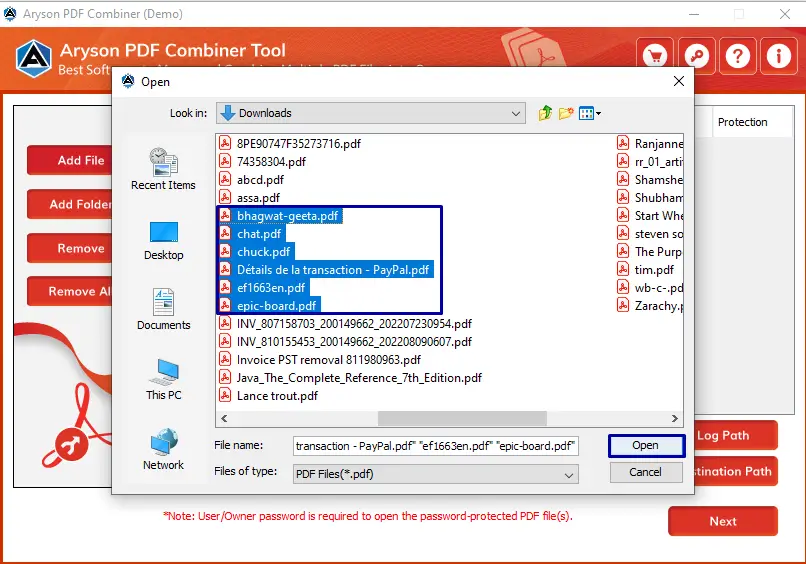
Task: Open the view menu list icon
Action: point(590,113)
